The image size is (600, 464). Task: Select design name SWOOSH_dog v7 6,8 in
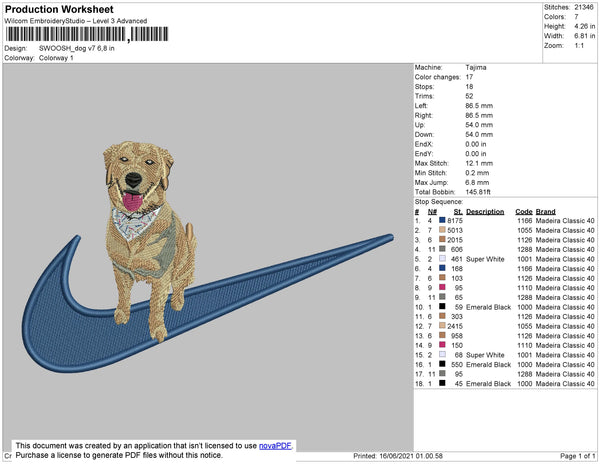click(77, 48)
